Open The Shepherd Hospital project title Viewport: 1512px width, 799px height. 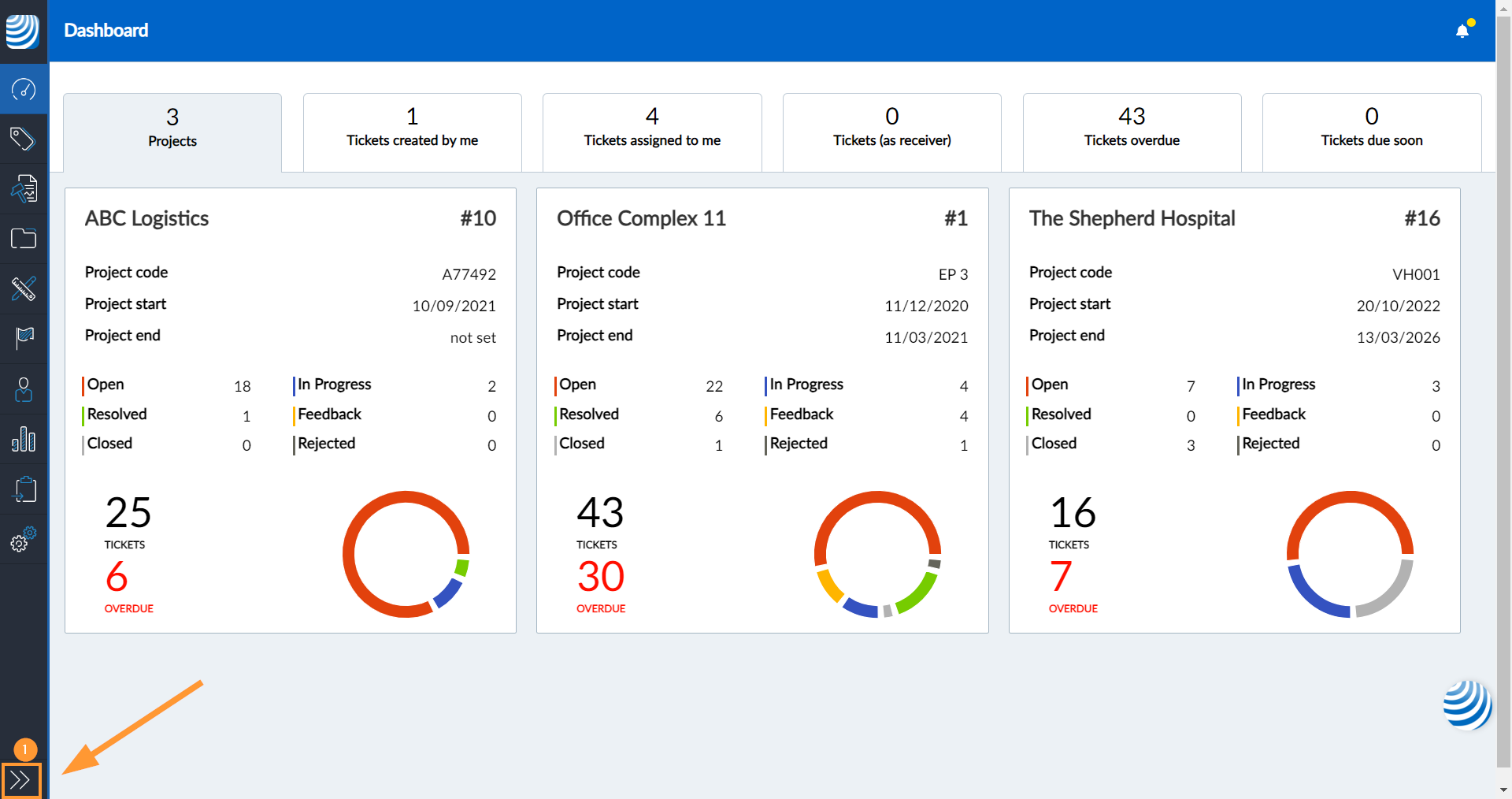point(1132,218)
